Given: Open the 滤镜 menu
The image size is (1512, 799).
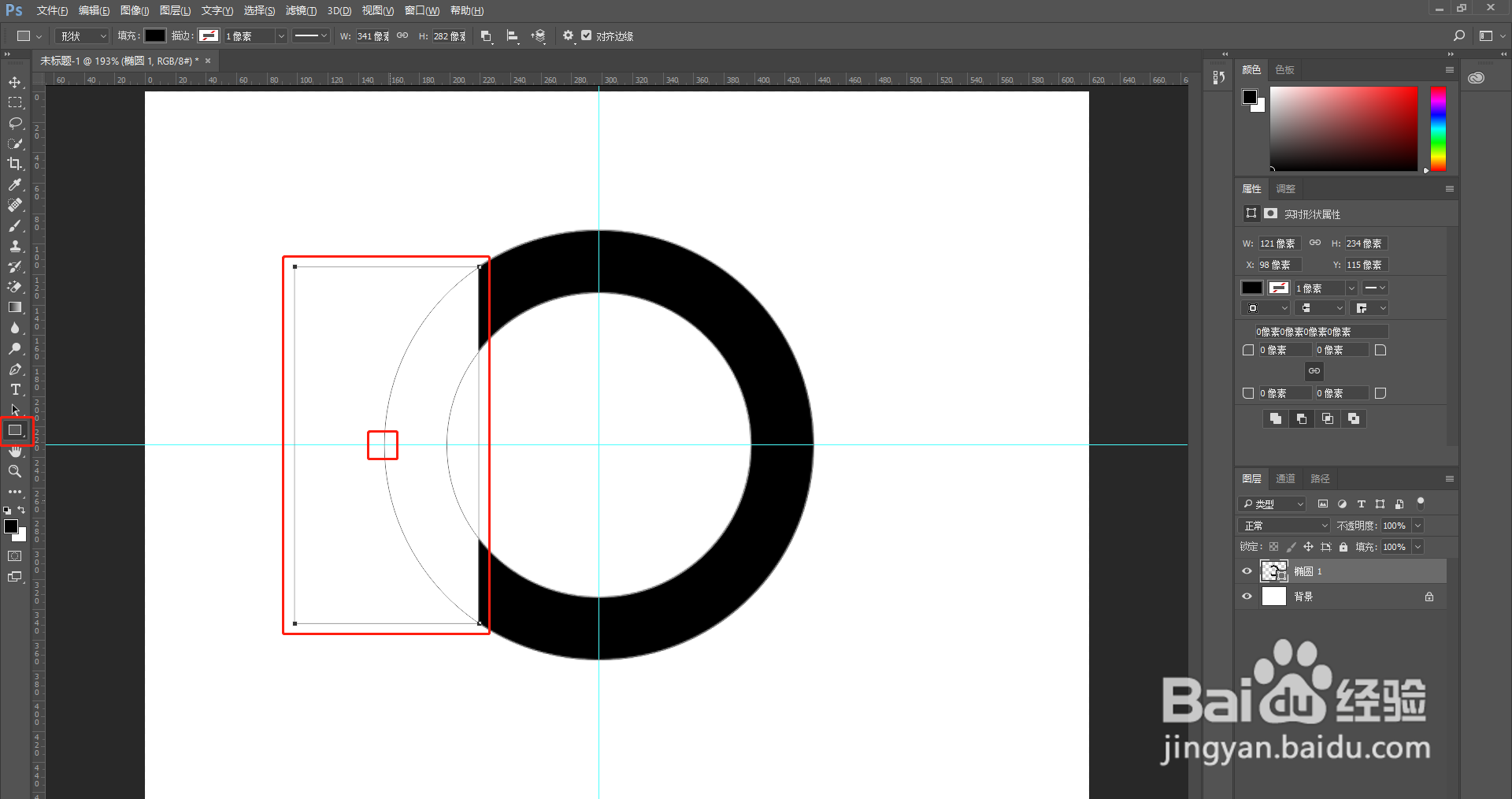Looking at the screenshot, I should (301, 10).
